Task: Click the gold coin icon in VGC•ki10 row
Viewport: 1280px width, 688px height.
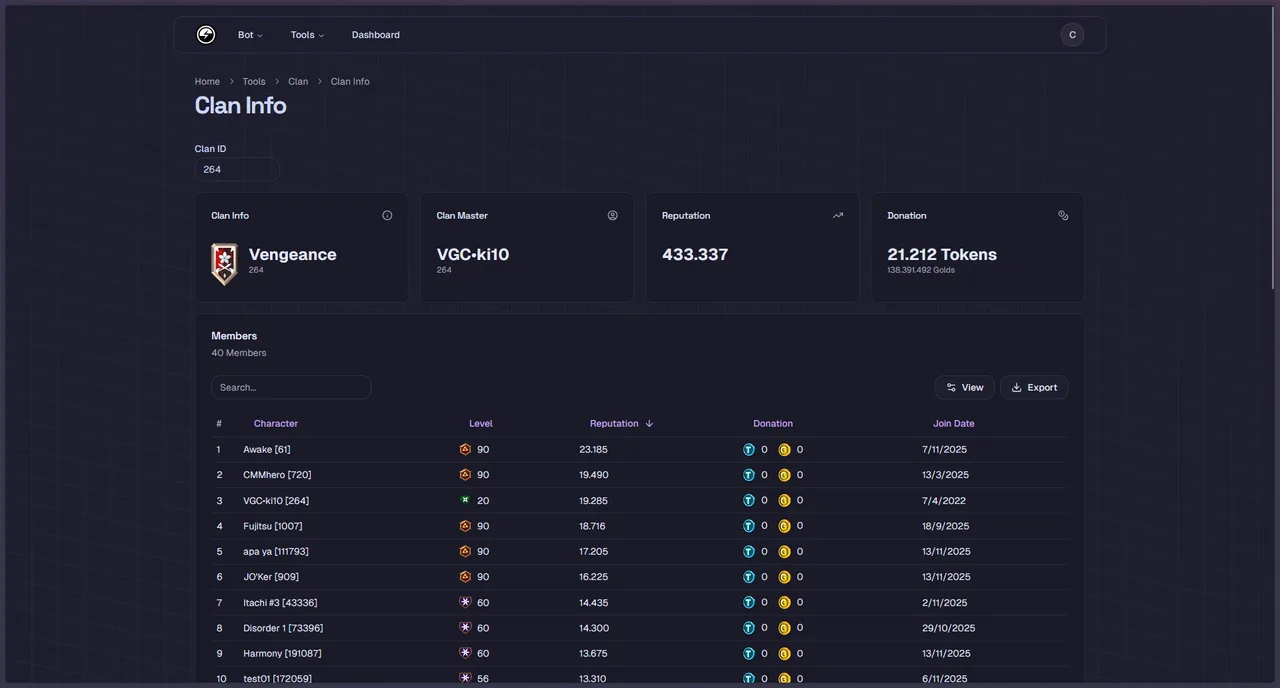Action: pyautogui.click(x=785, y=500)
